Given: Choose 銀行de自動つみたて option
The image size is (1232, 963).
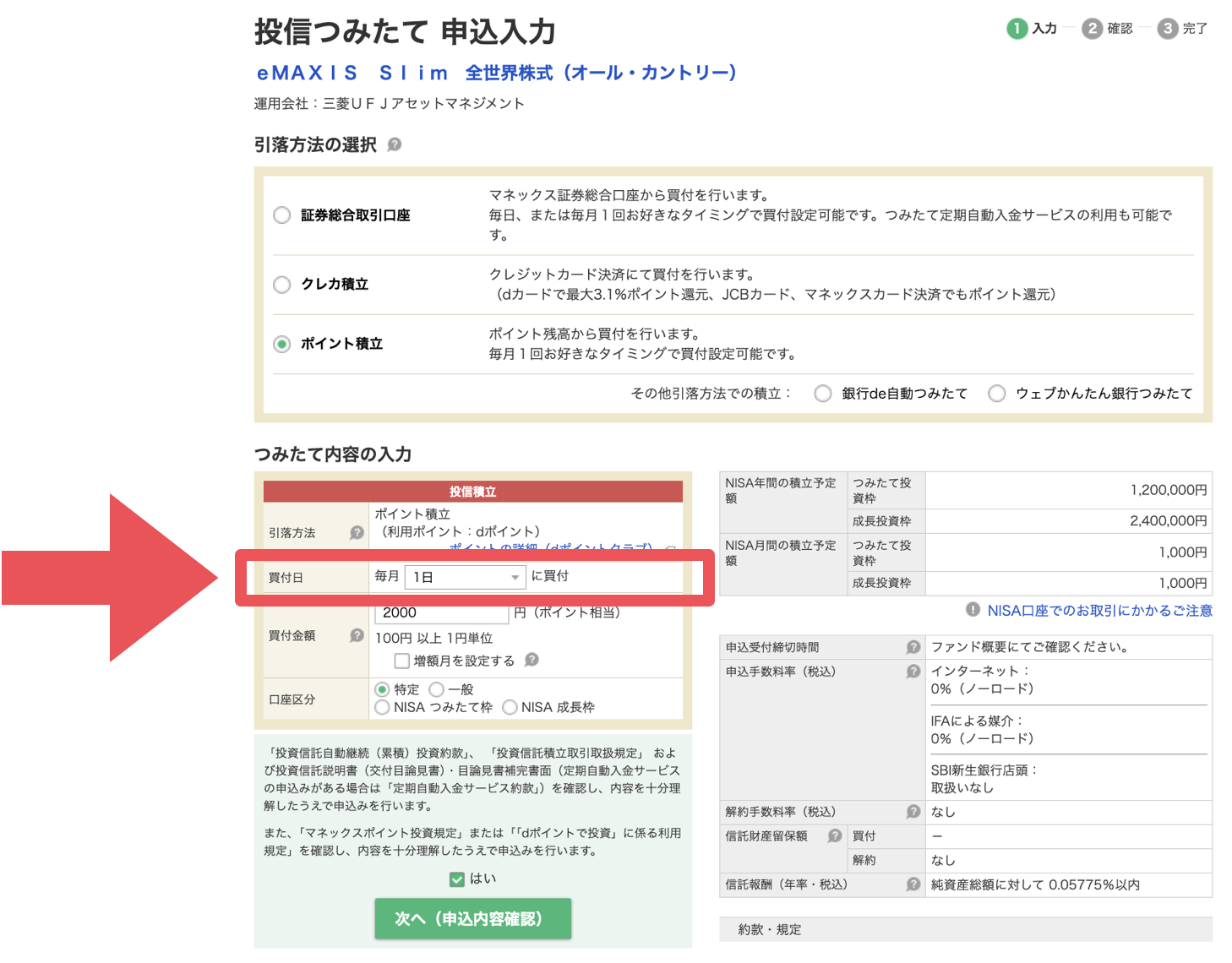Looking at the screenshot, I should tap(822, 394).
